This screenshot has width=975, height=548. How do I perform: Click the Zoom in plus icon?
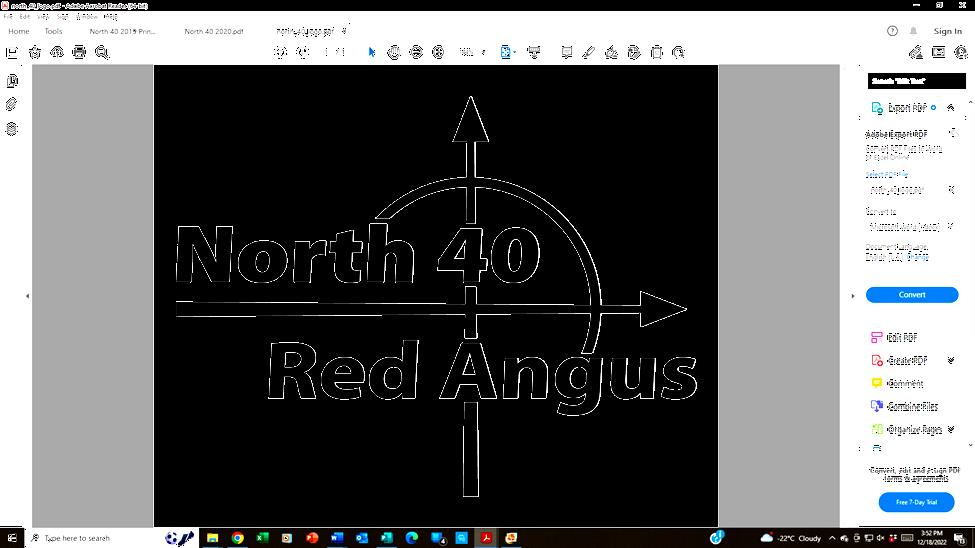(438, 52)
